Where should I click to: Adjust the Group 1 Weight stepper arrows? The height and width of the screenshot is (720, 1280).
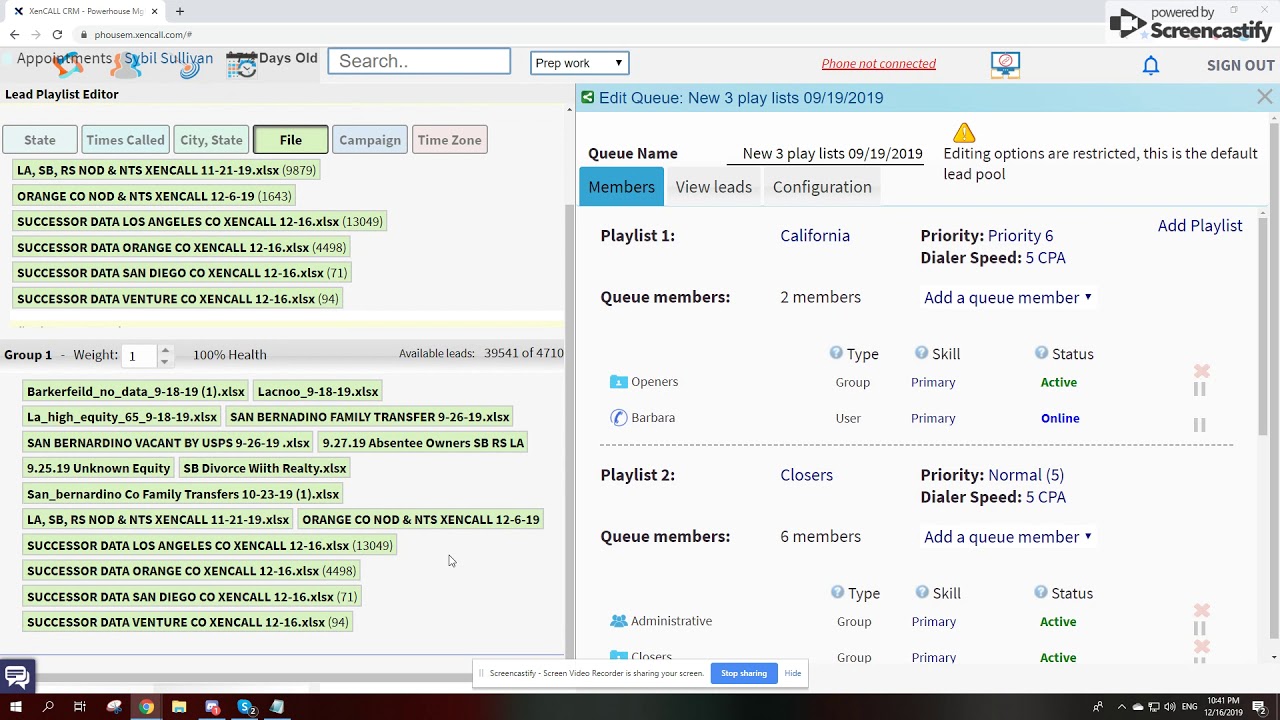click(165, 355)
